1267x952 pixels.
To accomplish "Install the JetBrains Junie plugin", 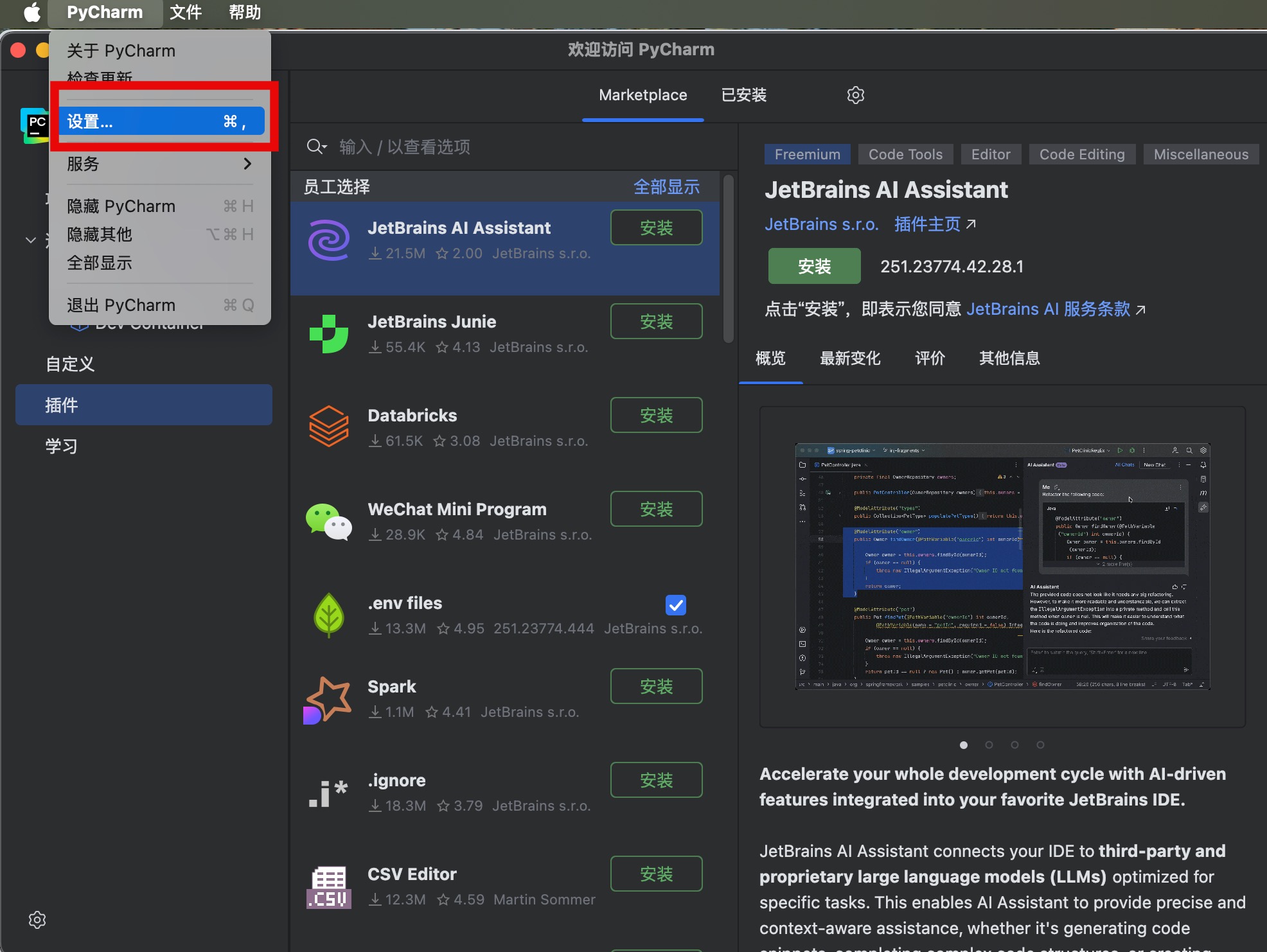I will [655, 321].
